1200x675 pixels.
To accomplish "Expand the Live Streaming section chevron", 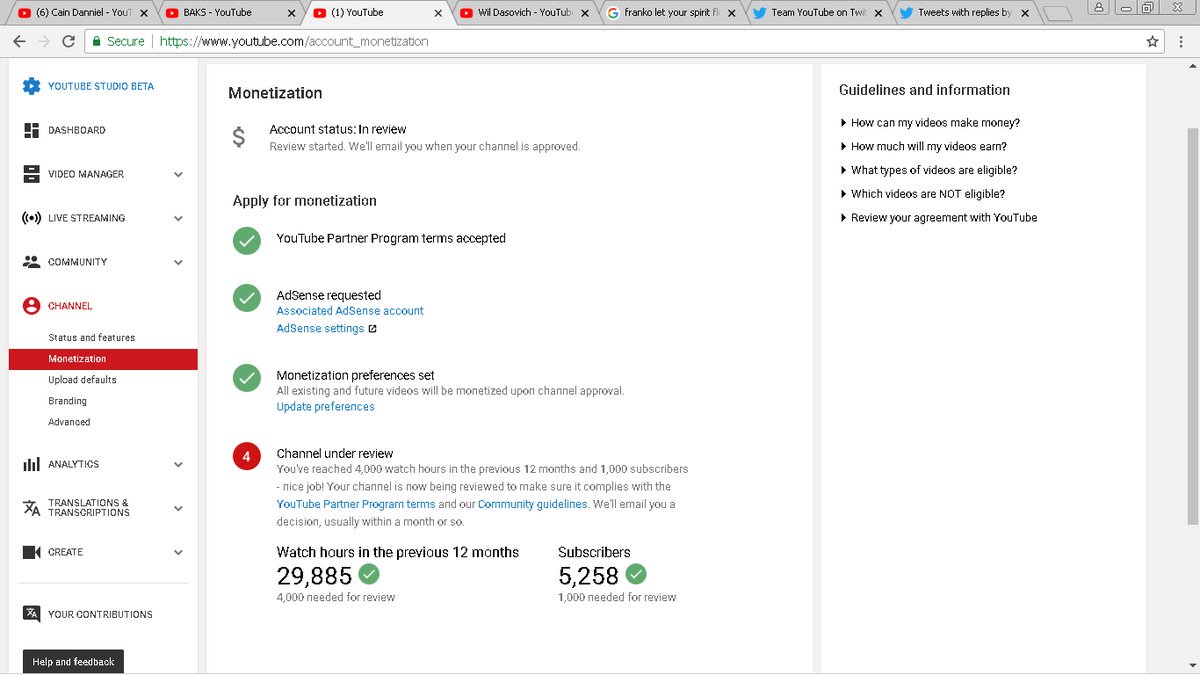I will click(x=178, y=218).
